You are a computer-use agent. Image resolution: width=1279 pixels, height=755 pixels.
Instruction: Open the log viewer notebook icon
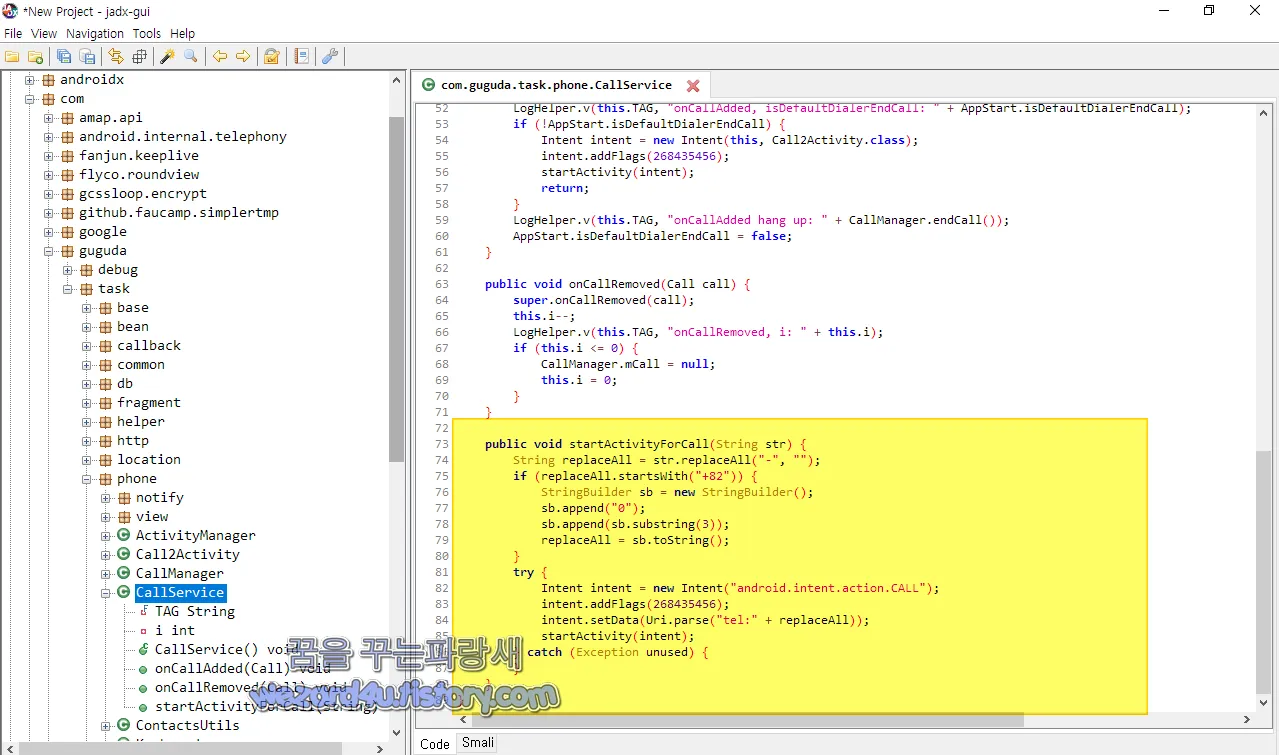point(301,56)
